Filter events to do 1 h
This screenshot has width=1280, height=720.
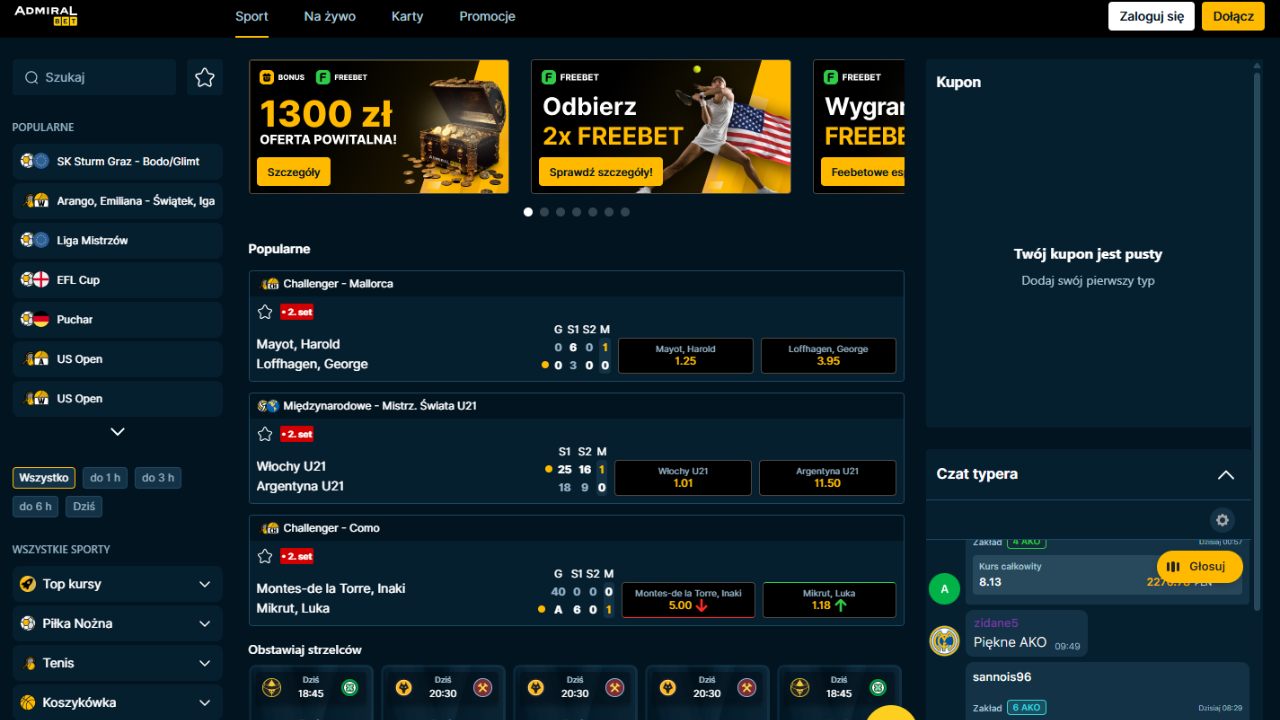coord(104,478)
